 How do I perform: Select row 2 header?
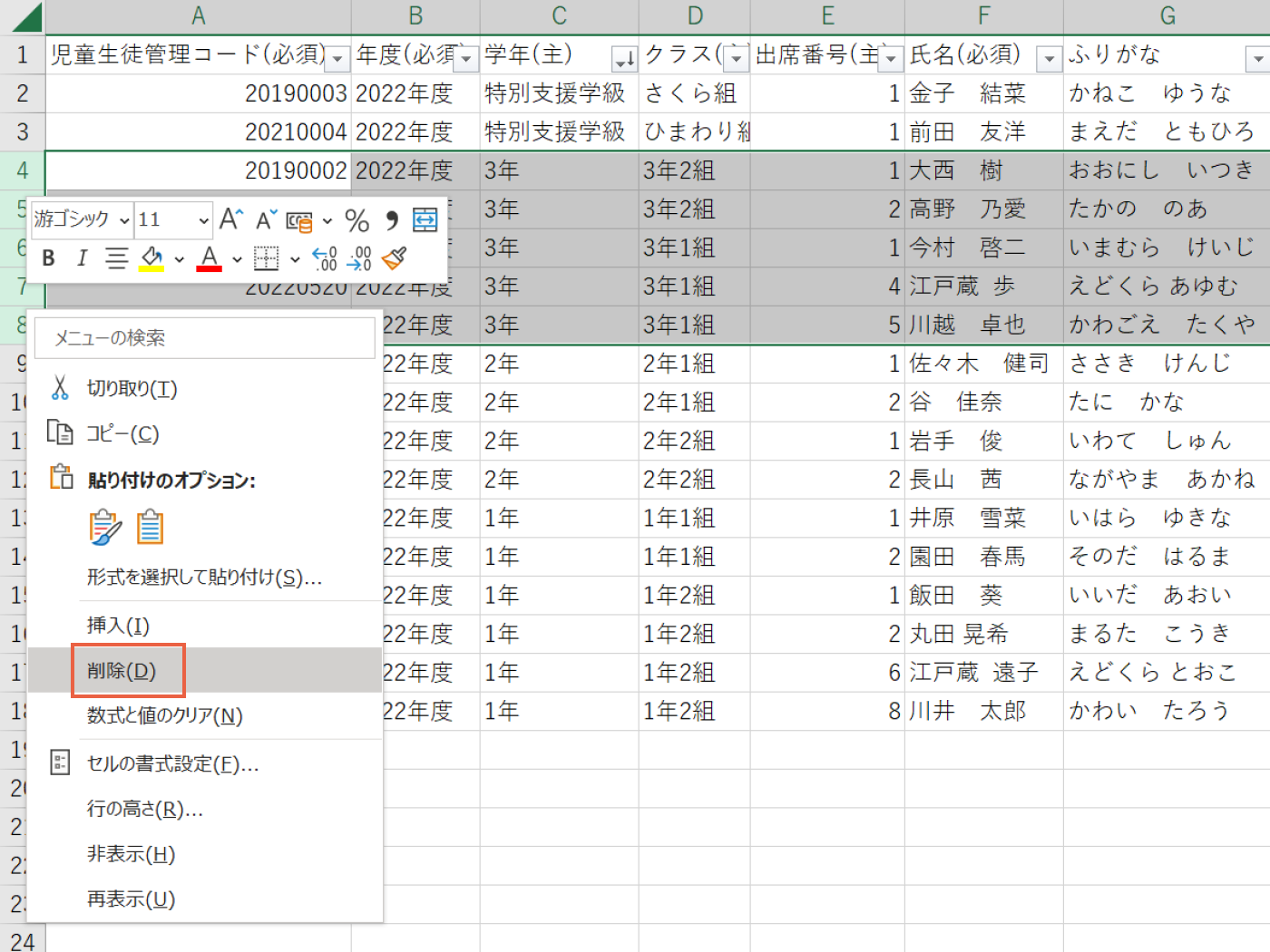pyautogui.click(x=23, y=93)
